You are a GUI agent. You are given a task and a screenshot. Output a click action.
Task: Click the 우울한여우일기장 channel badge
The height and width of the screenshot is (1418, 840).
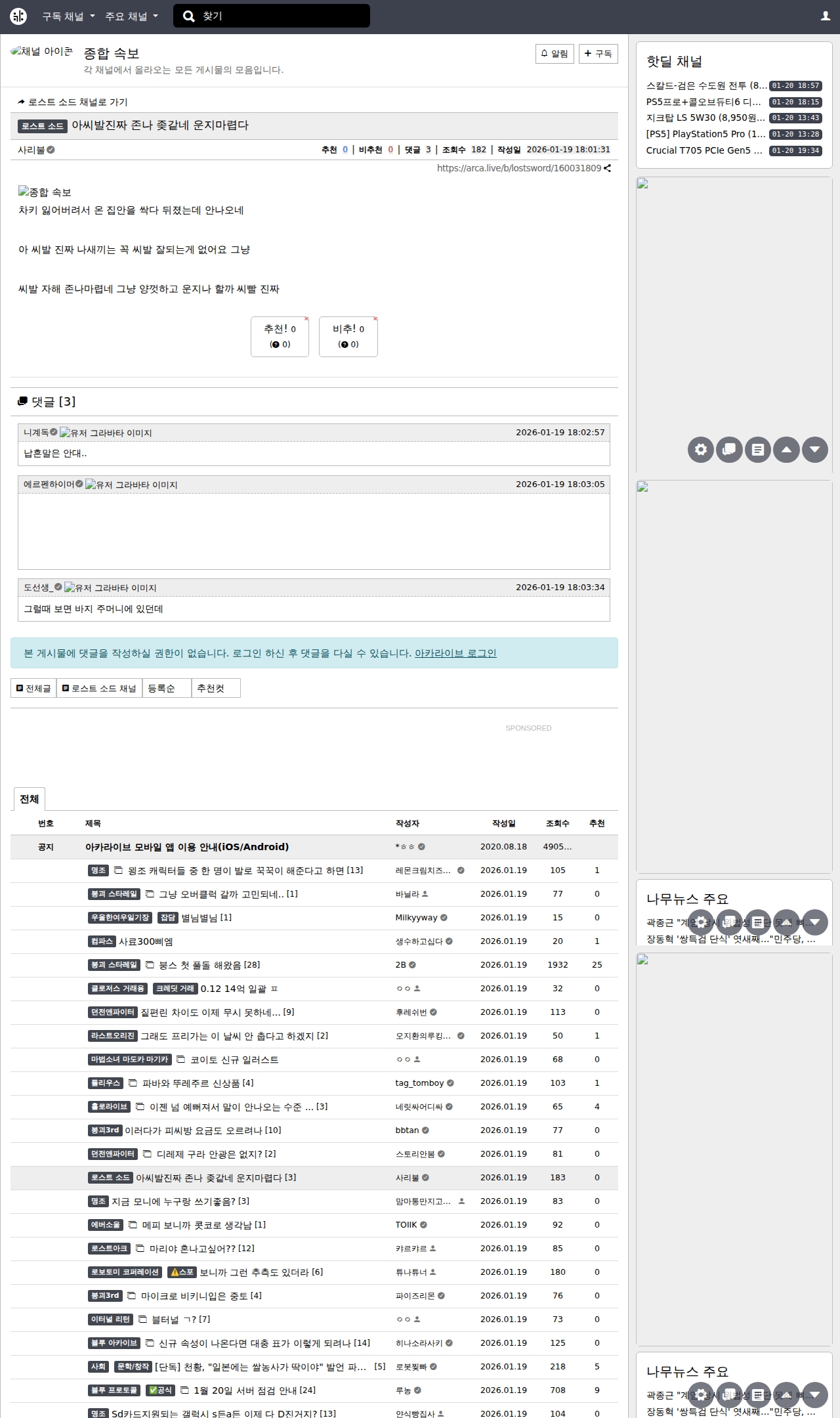click(120, 918)
